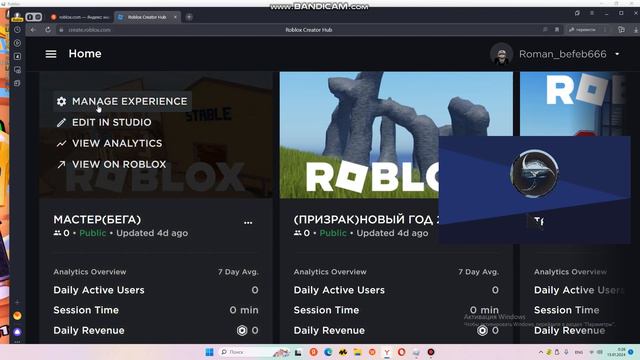Open Yandex Browser from taskbar
Image resolution: width=640 pixels, height=360 pixels.
387,352
